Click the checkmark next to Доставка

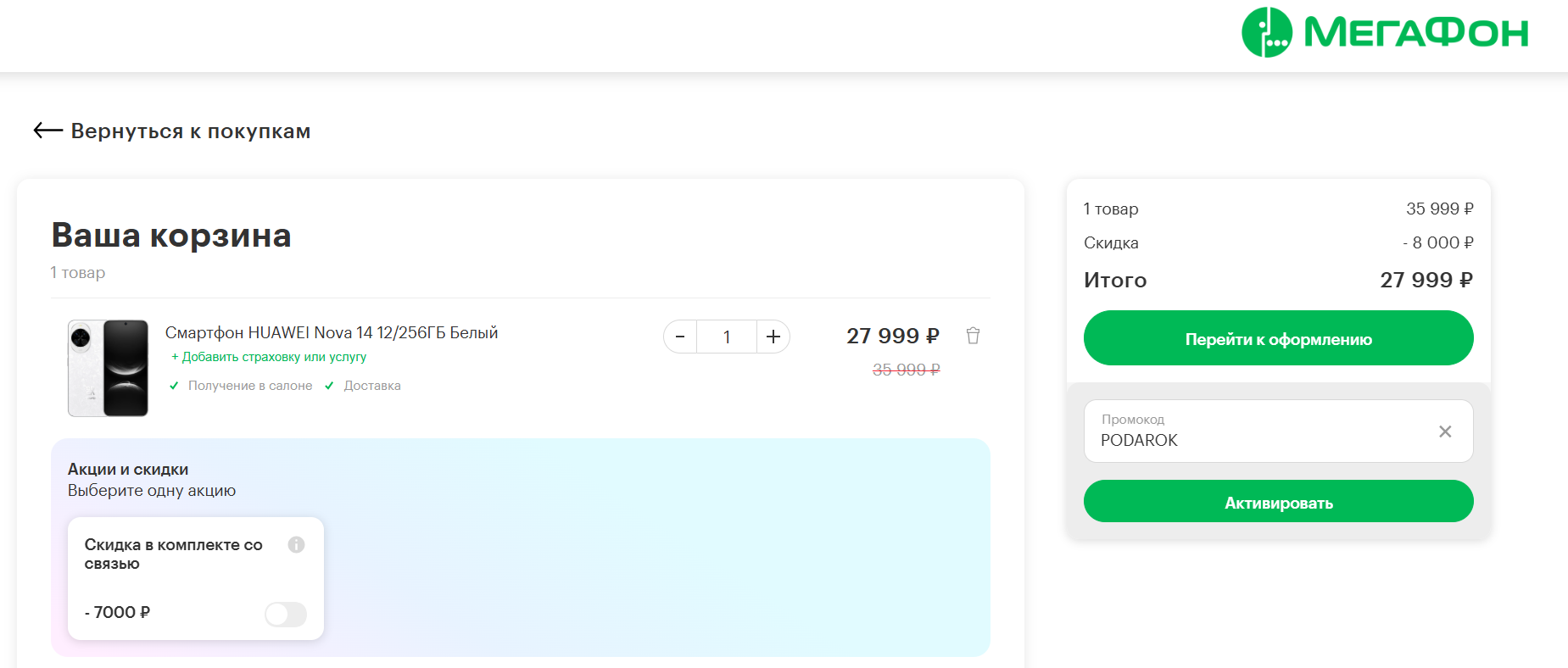tap(329, 386)
